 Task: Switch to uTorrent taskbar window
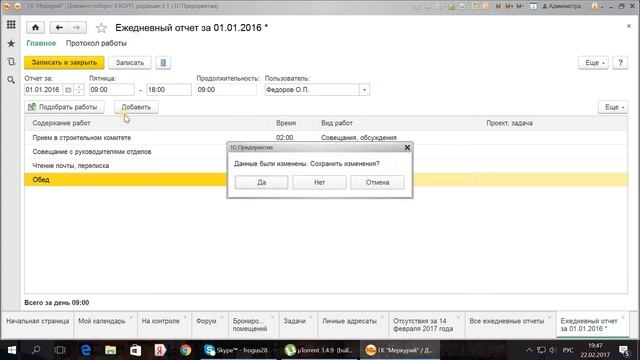[320, 350]
